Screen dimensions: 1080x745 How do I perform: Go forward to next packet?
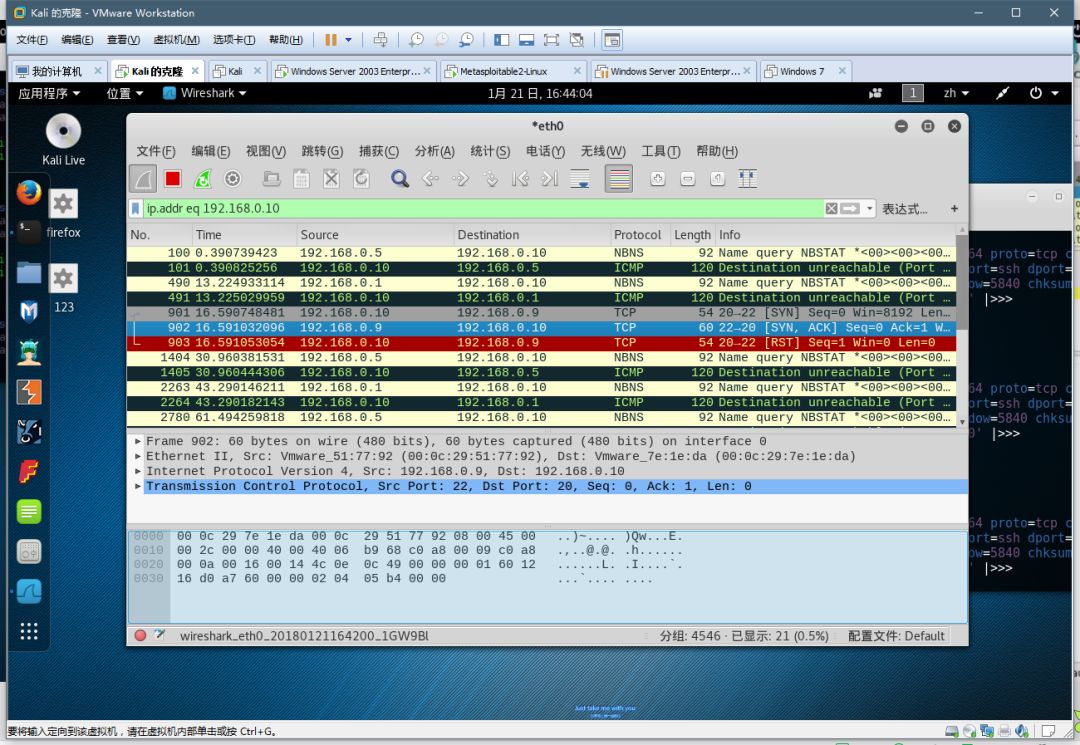click(460, 179)
